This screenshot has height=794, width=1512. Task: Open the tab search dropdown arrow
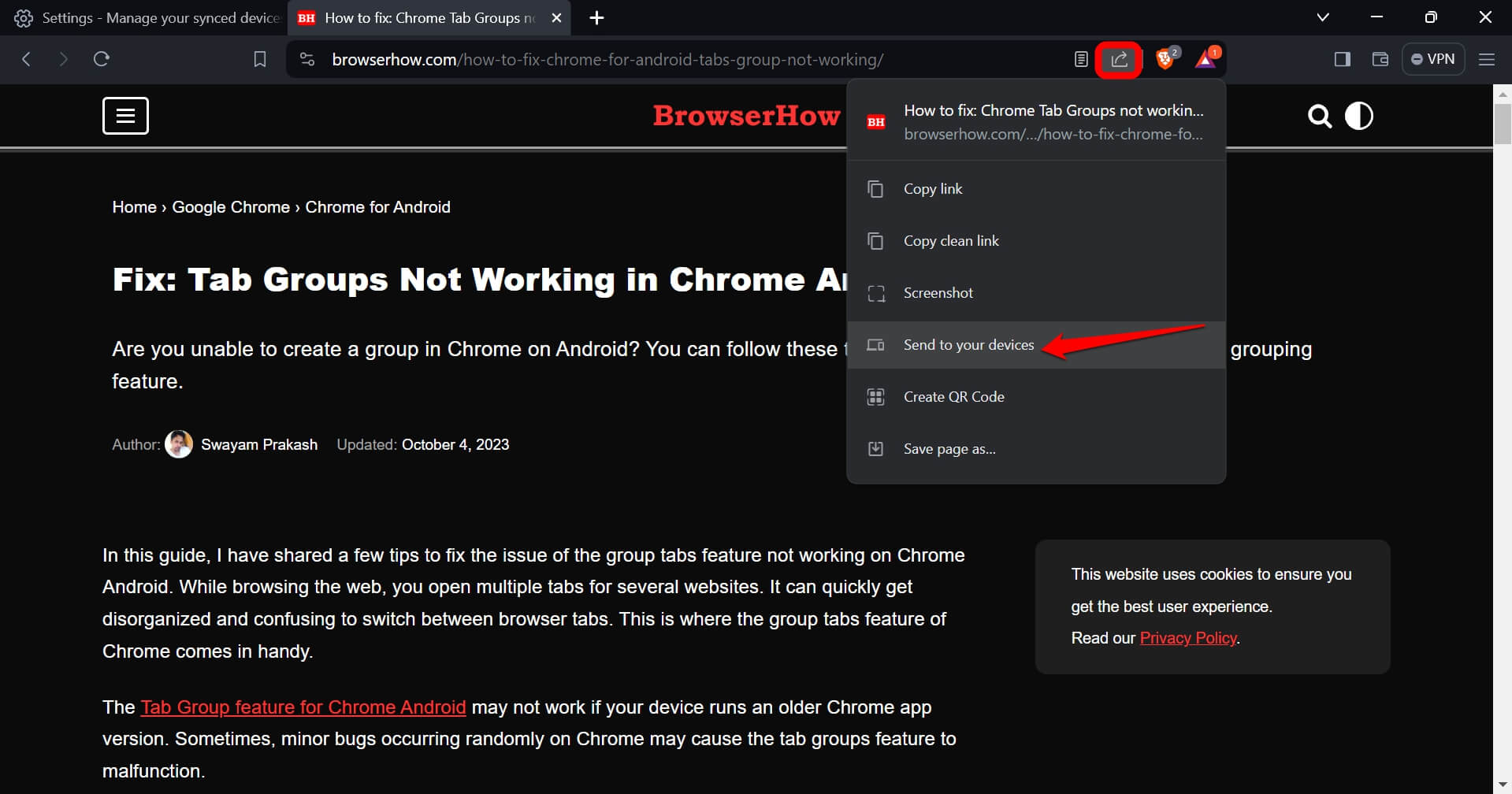click(x=1323, y=17)
